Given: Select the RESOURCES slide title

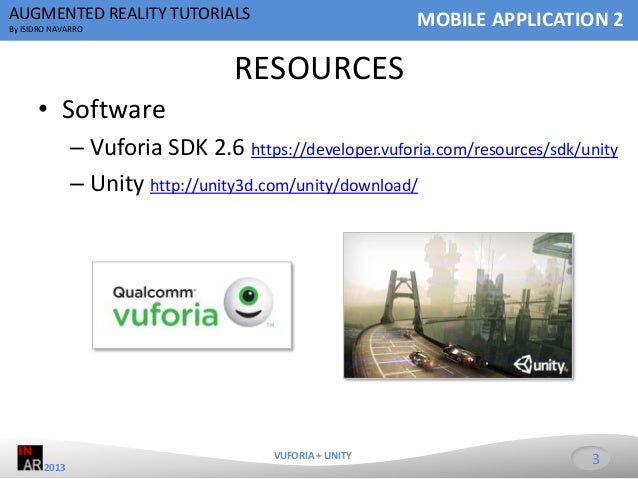Looking at the screenshot, I should [x=319, y=68].
